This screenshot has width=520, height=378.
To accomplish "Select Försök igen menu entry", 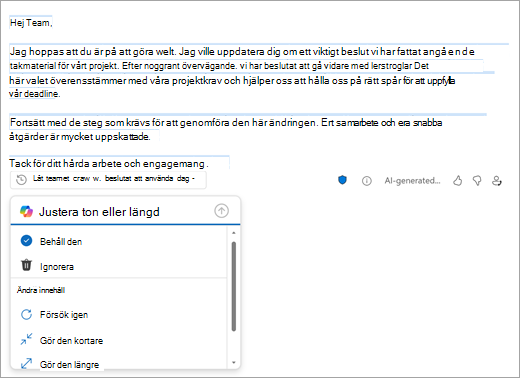I will coord(119,315).
